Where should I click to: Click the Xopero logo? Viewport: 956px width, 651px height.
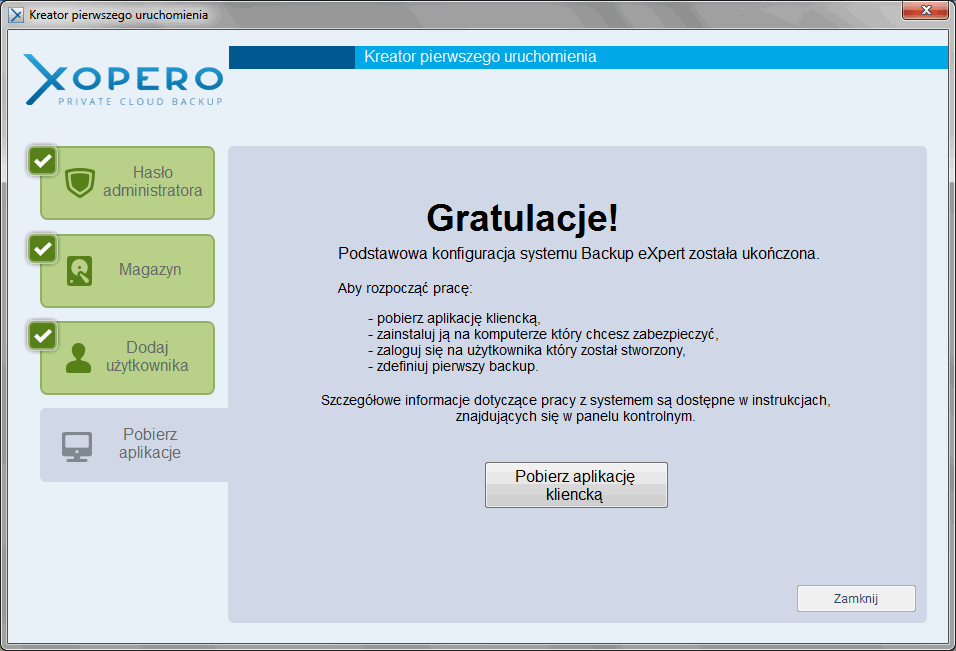tap(124, 80)
